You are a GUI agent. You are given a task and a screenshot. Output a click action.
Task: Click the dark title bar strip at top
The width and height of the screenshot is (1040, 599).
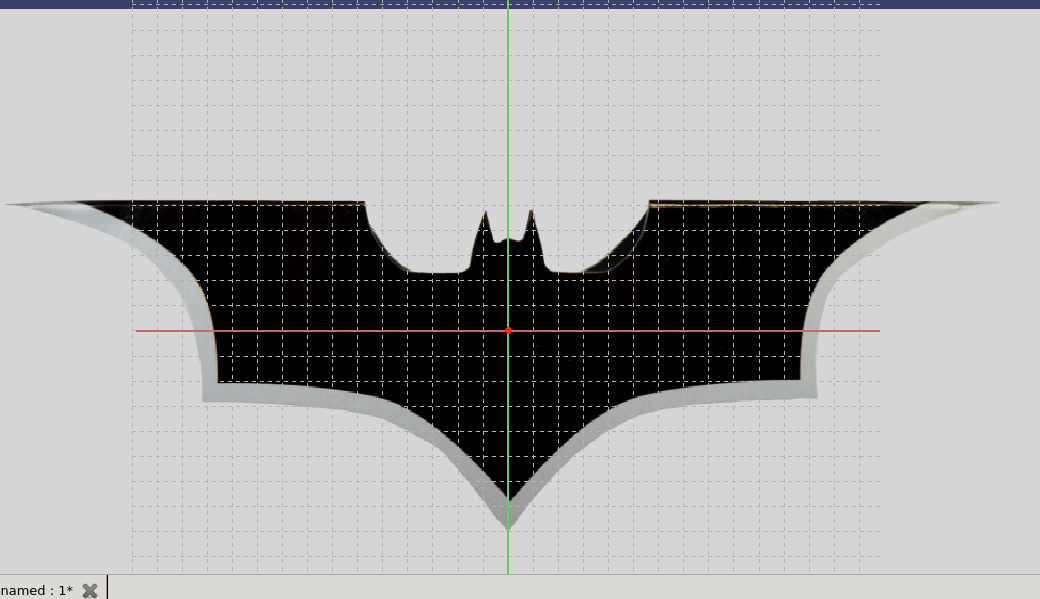(520, 4)
